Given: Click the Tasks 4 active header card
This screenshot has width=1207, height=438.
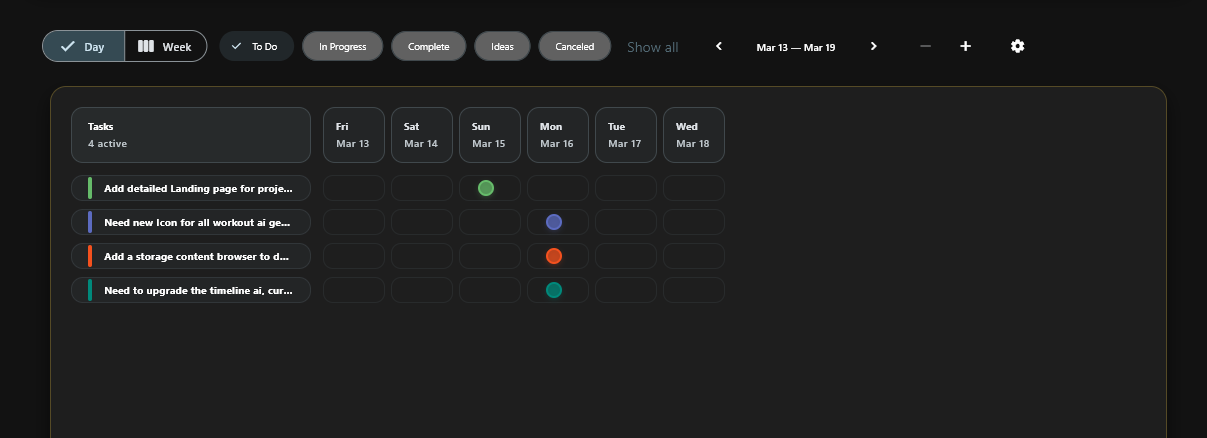Looking at the screenshot, I should pos(191,135).
